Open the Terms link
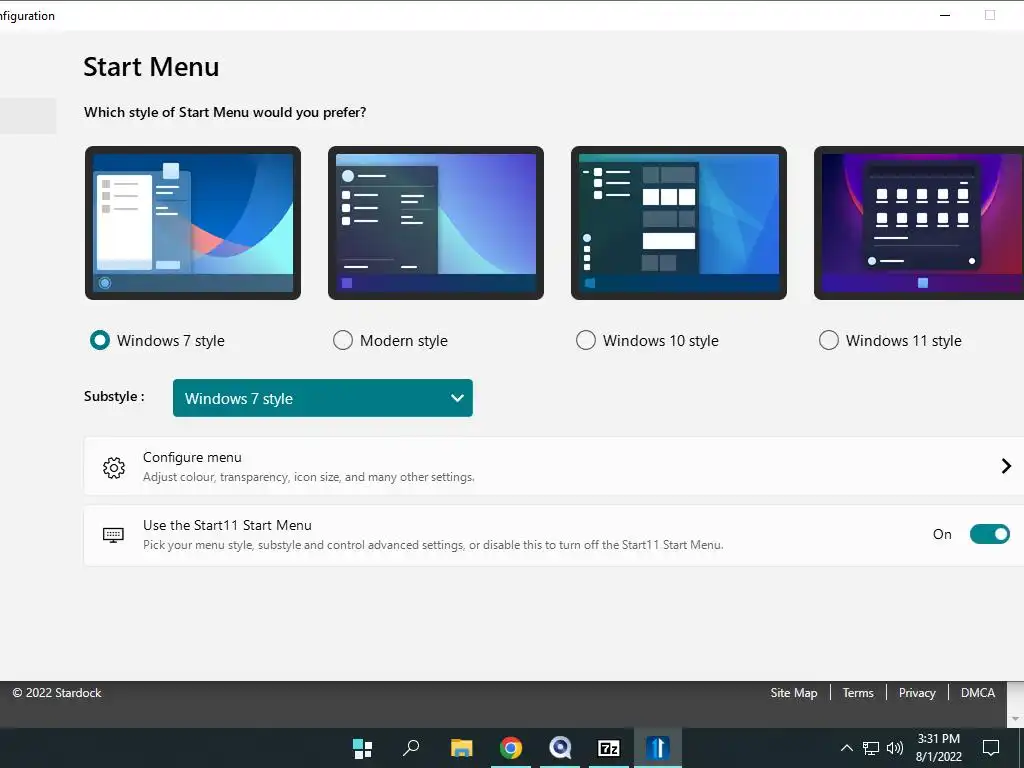Screen dimensions: 1024x768 pos(857,693)
